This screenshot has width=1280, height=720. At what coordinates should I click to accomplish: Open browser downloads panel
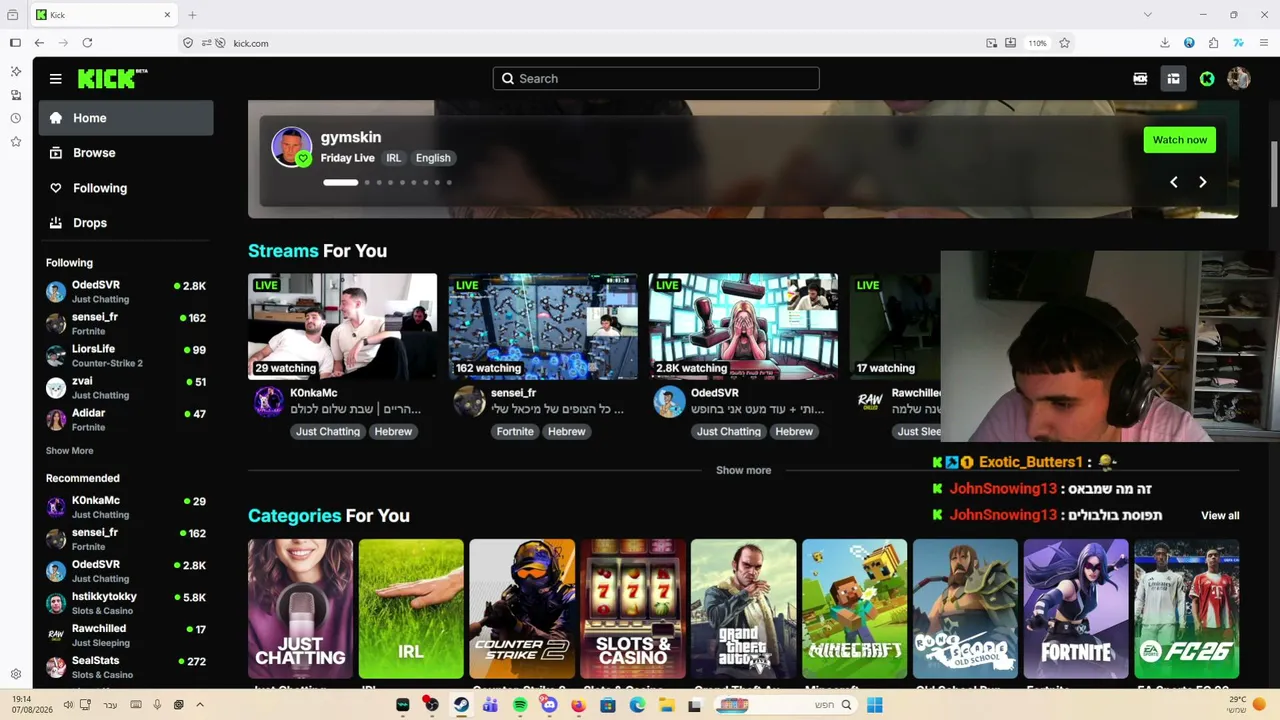(1165, 43)
